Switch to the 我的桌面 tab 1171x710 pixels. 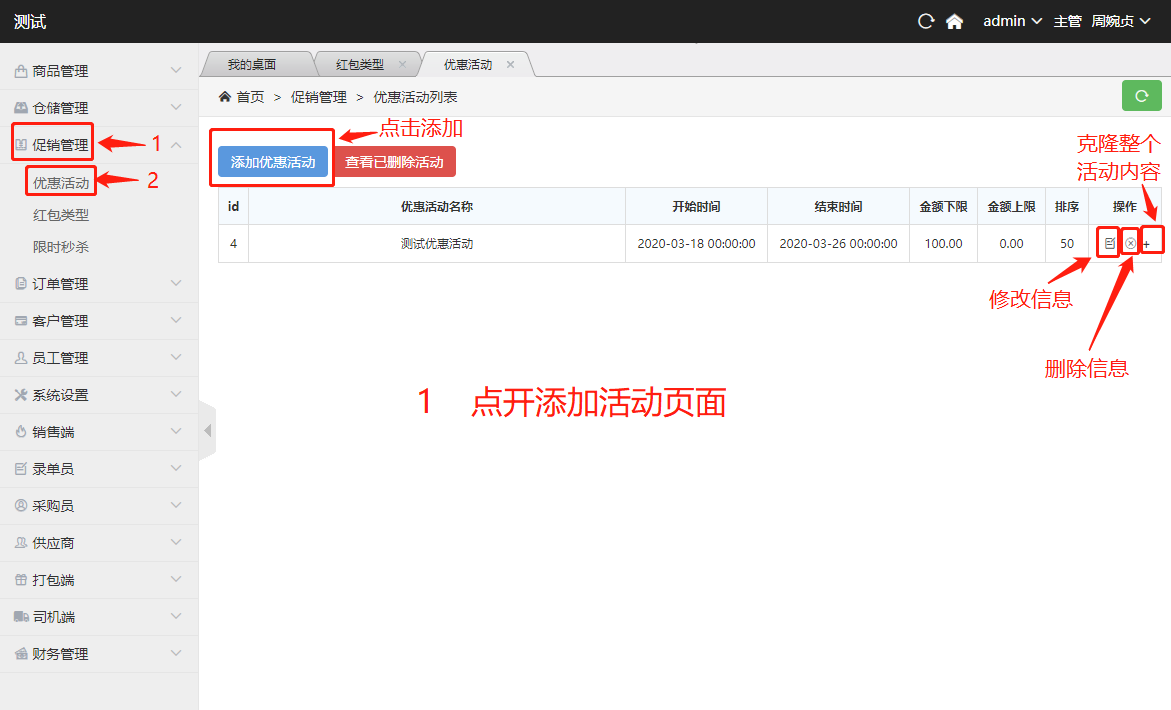pos(251,65)
